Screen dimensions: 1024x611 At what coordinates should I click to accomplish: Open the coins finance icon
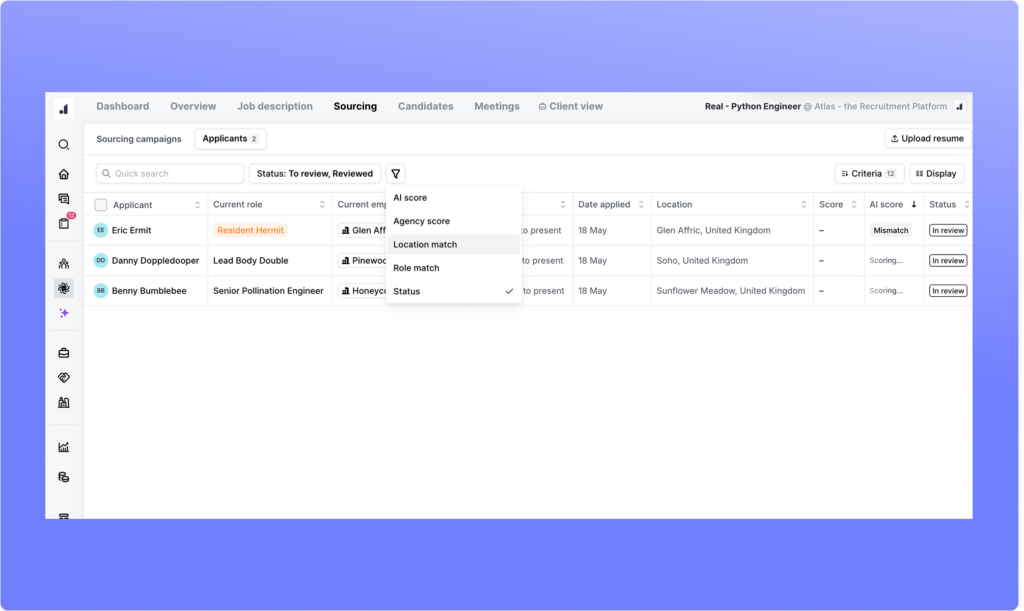[x=63, y=477]
